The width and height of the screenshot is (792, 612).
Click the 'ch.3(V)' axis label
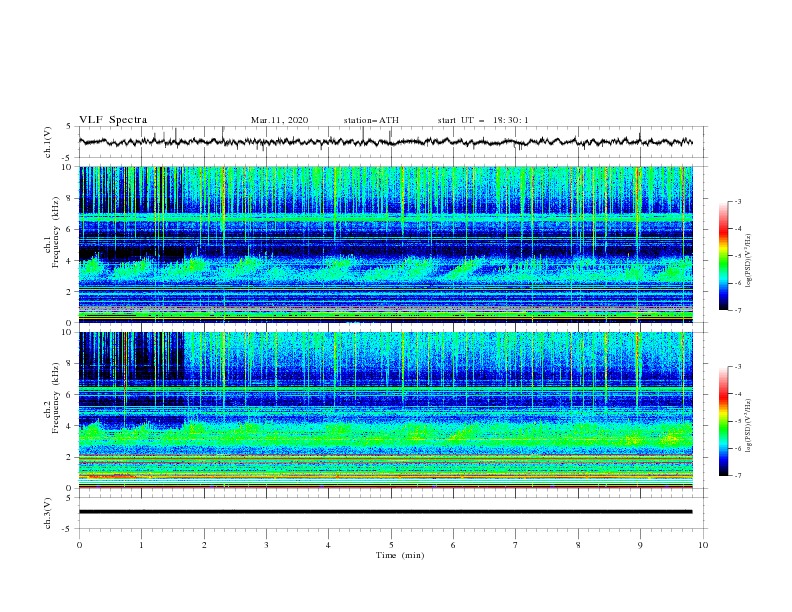click(x=48, y=513)
